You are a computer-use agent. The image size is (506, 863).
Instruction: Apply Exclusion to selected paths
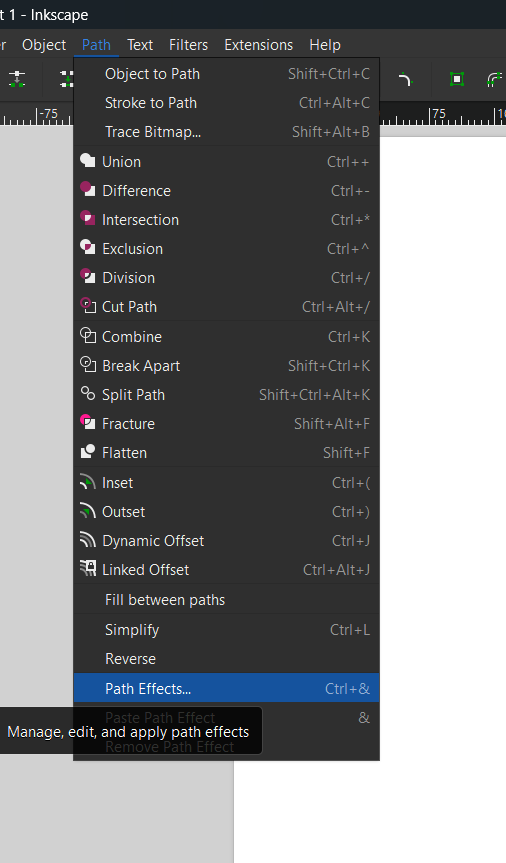tap(226, 249)
